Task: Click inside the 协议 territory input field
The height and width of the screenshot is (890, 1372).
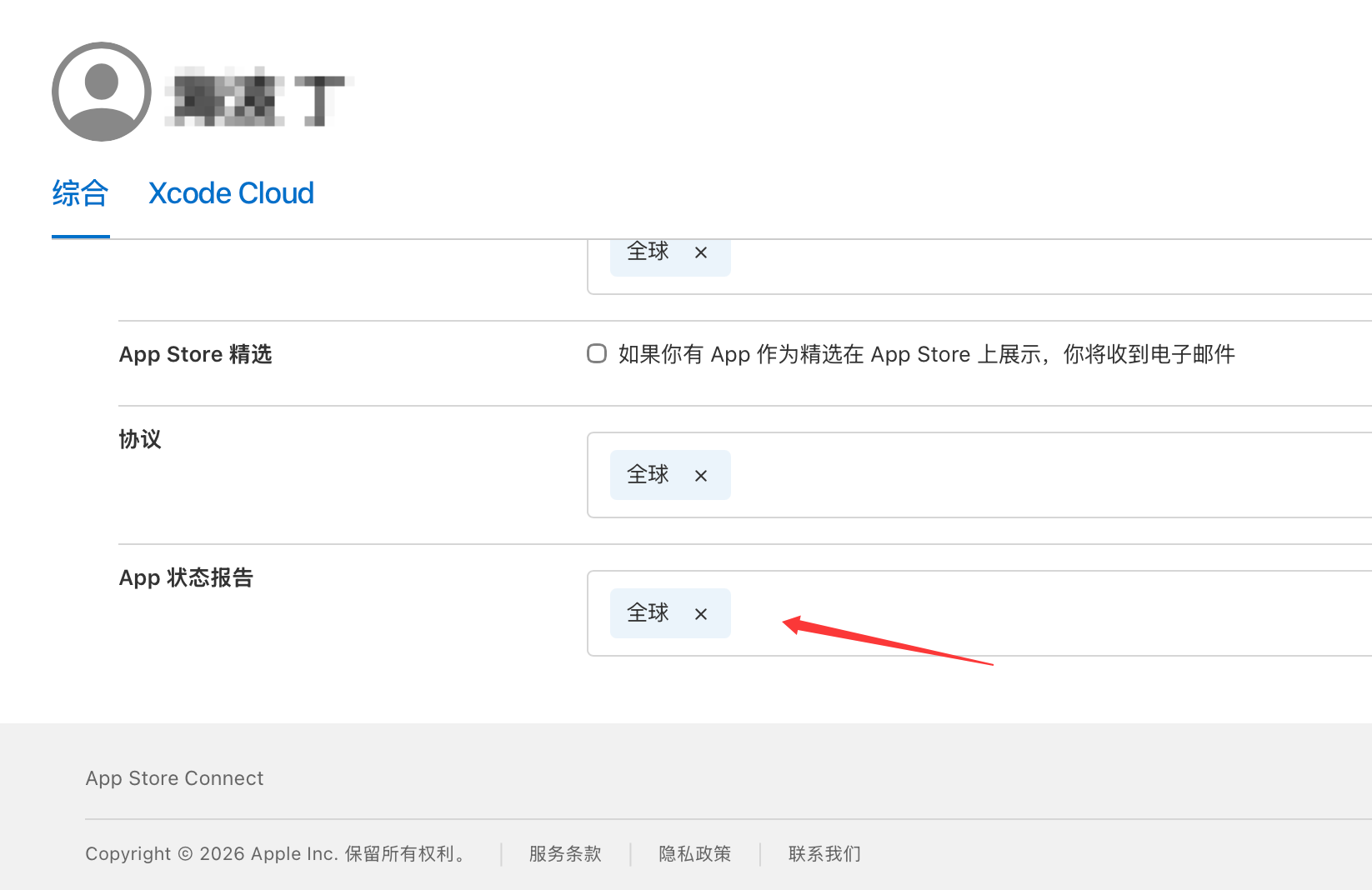Action: pos(979,475)
